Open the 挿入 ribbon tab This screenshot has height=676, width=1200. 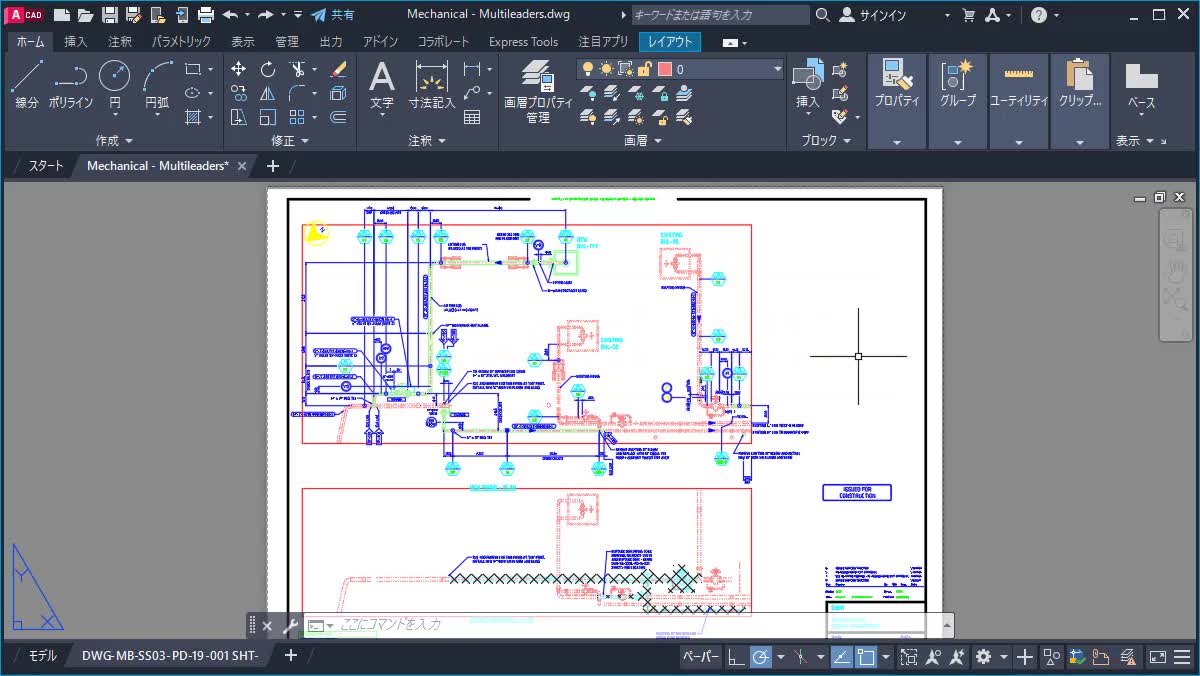[76, 42]
